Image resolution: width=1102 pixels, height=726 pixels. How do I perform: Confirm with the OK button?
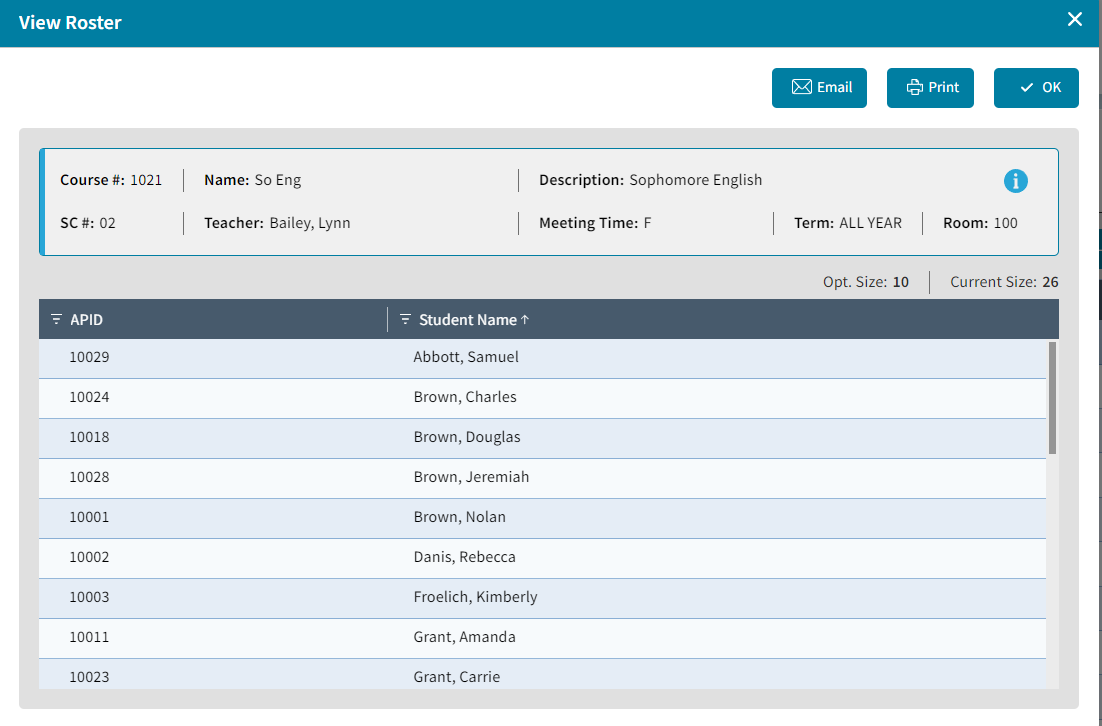click(x=1036, y=88)
